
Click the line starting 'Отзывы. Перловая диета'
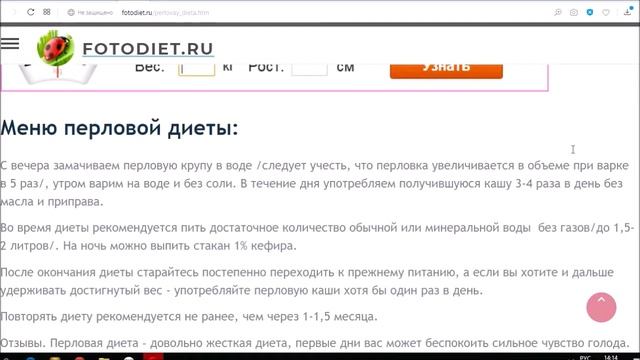[315, 343]
